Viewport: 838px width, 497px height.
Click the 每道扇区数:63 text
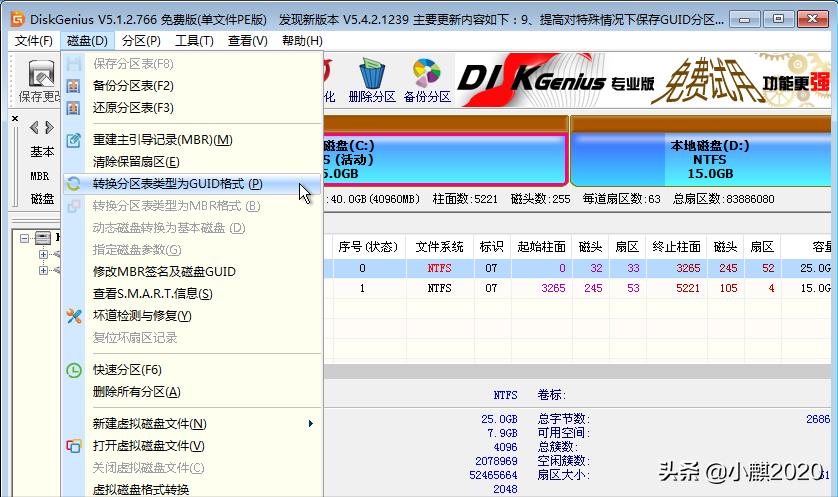click(622, 199)
